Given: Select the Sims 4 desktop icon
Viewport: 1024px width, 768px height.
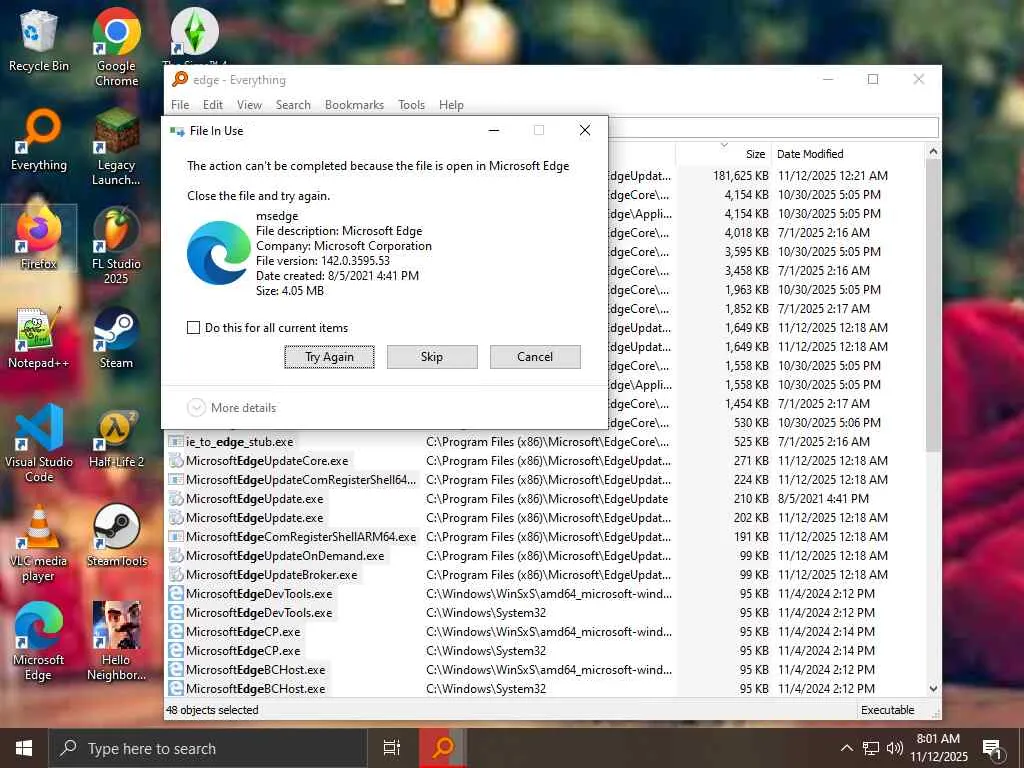Looking at the screenshot, I should pyautogui.click(x=195, y=36).
